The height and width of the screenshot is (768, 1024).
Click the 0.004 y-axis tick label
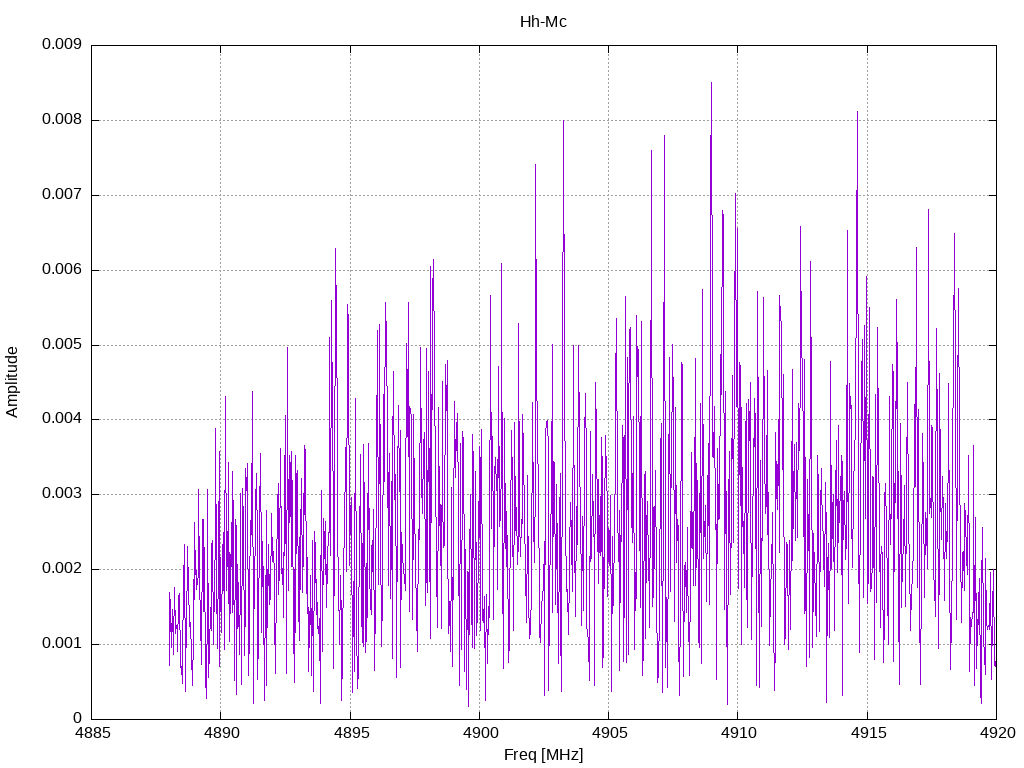(62, 419)
